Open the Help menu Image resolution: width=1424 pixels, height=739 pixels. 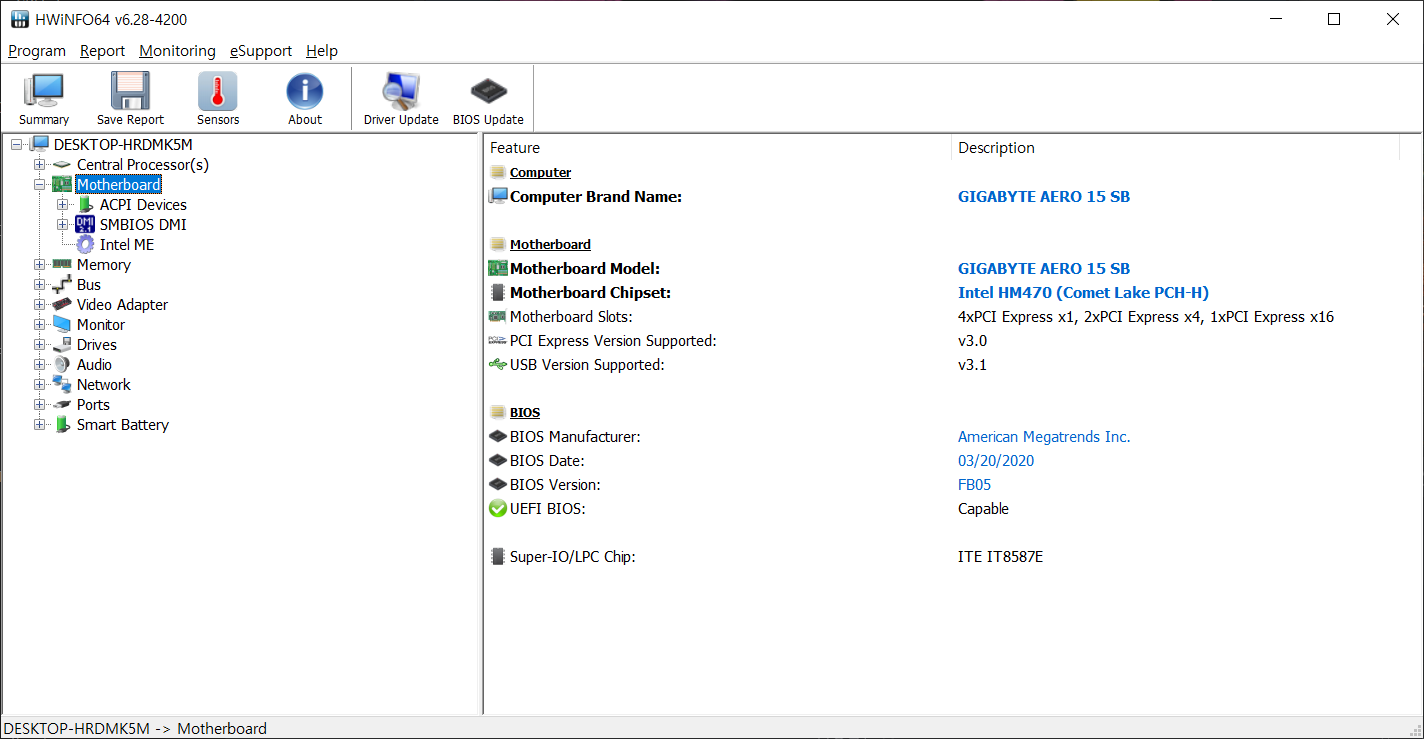coord(322,51)
